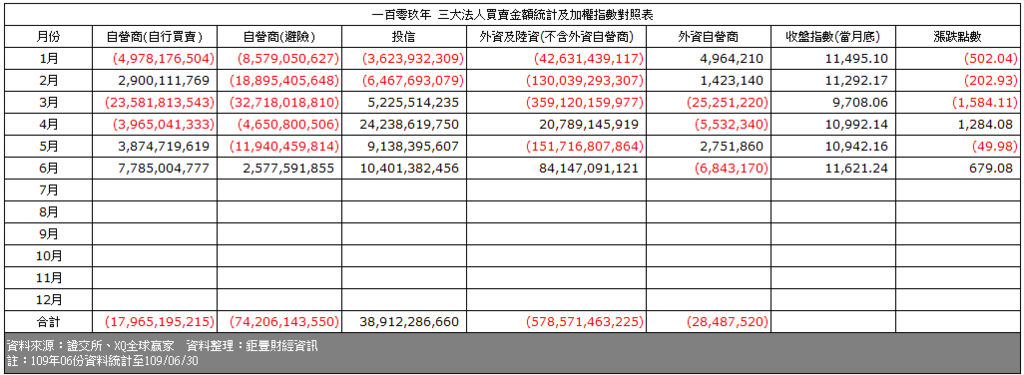
Task: Select the 外資及陸資(不含外資自營商) column header
Action: click(556, 37)
